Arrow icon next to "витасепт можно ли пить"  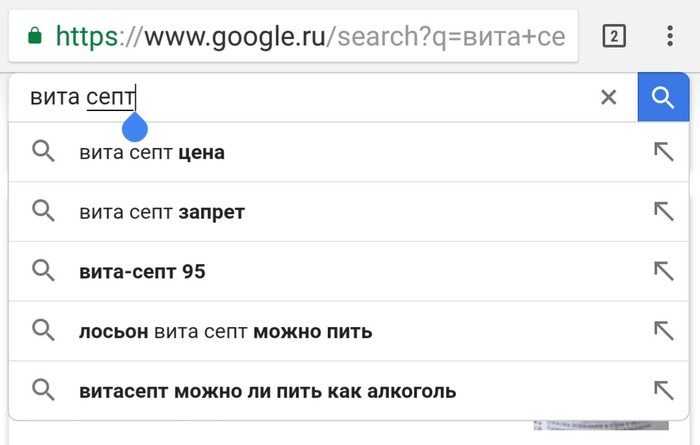click(662, 390)
